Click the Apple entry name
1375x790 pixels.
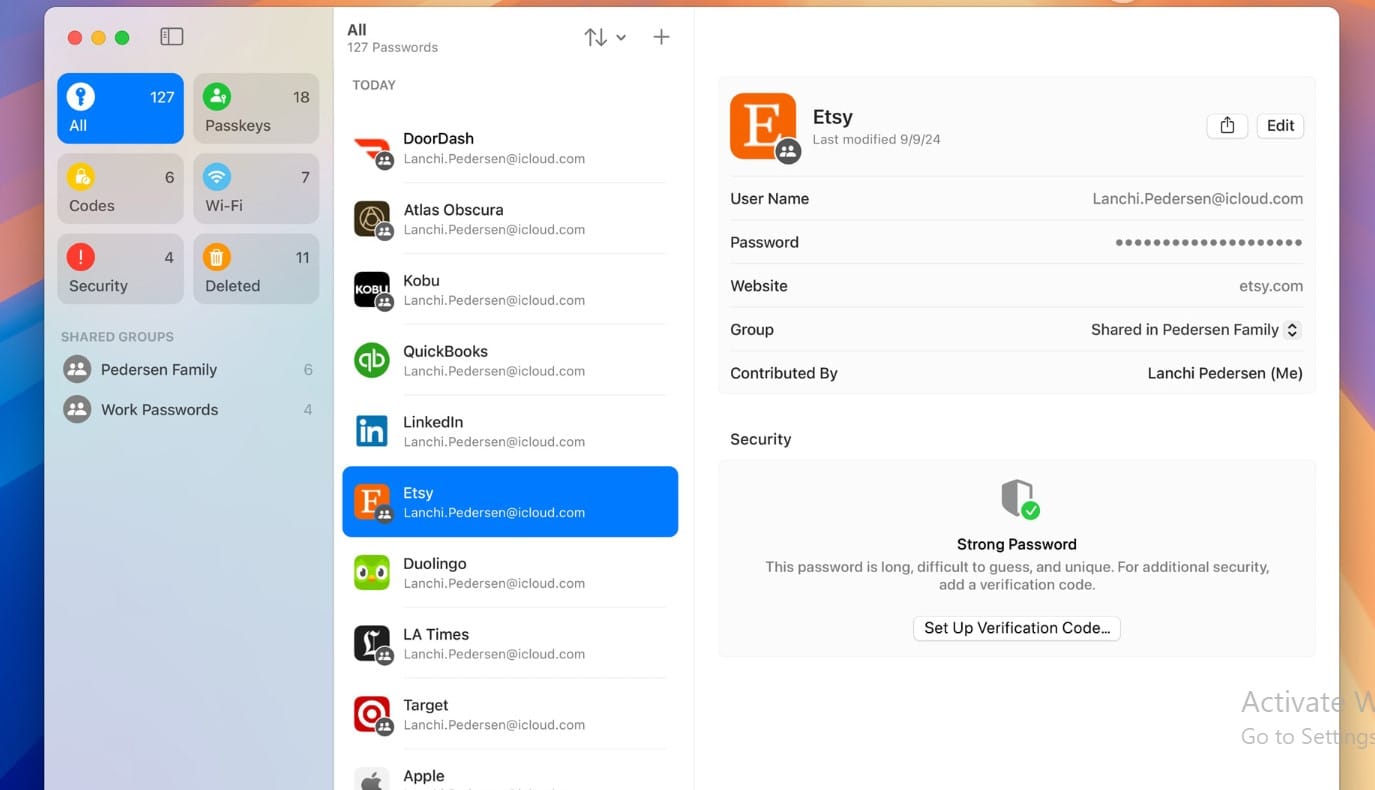pyautogui.click(x=423, y=776)
